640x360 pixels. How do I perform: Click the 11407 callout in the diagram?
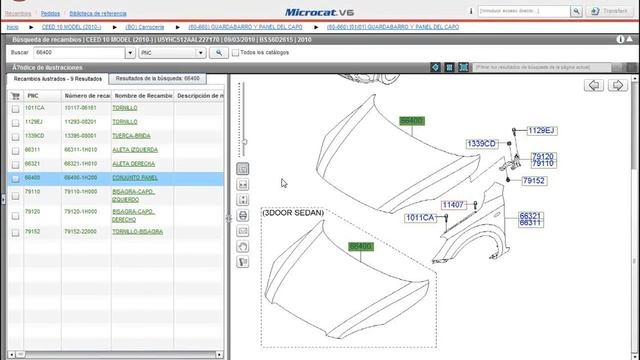pyautogui.click(x=453, y=205)
